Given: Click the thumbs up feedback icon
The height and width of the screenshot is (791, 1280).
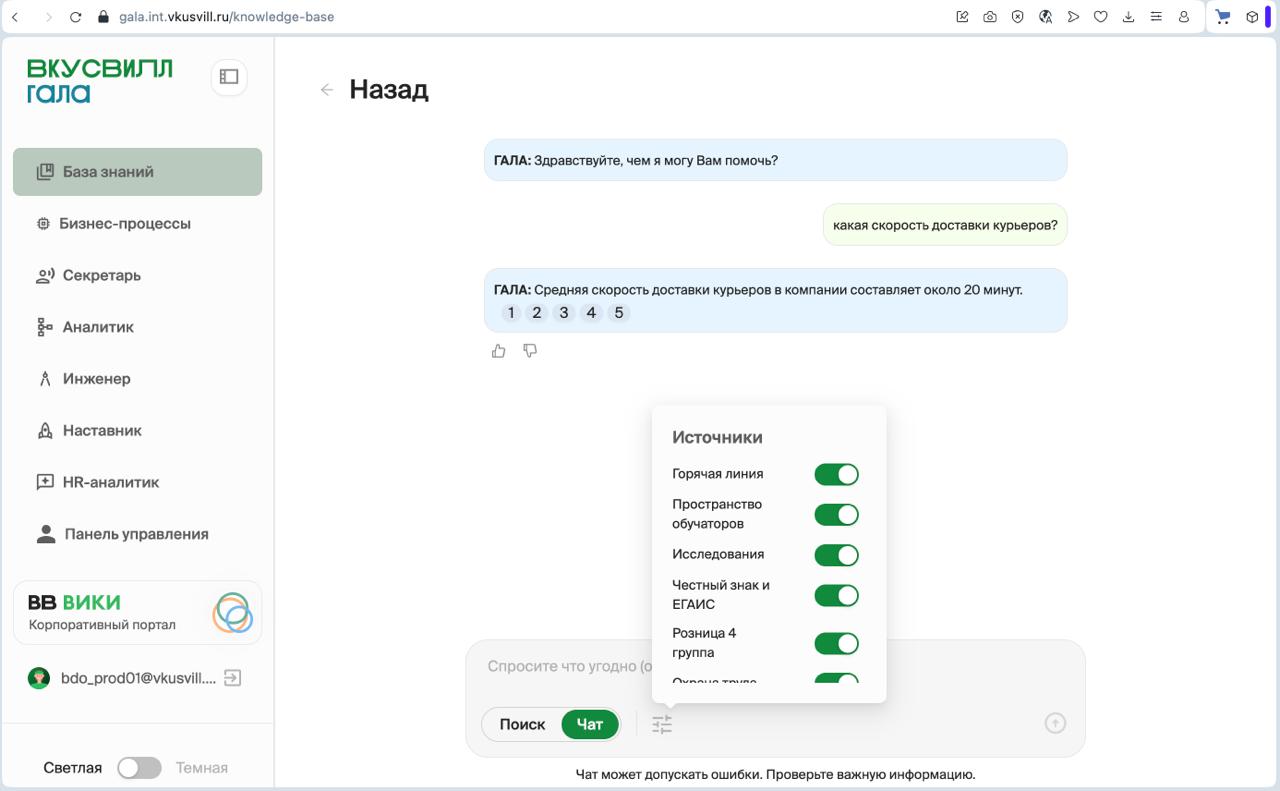Looking at the screenshot, I should pos(498,351).
